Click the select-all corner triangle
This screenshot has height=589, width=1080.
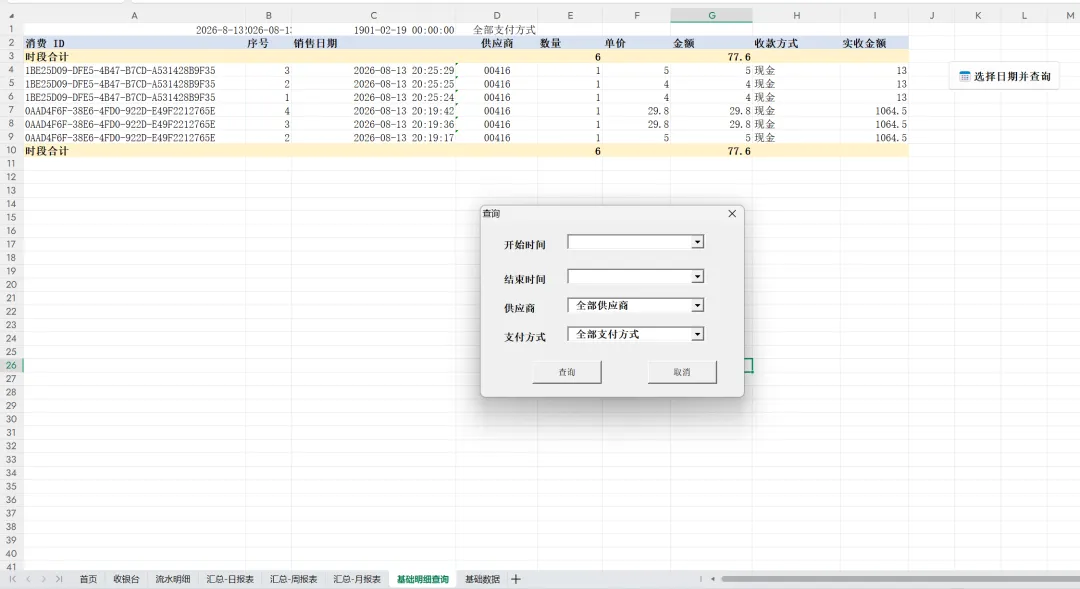12,16
